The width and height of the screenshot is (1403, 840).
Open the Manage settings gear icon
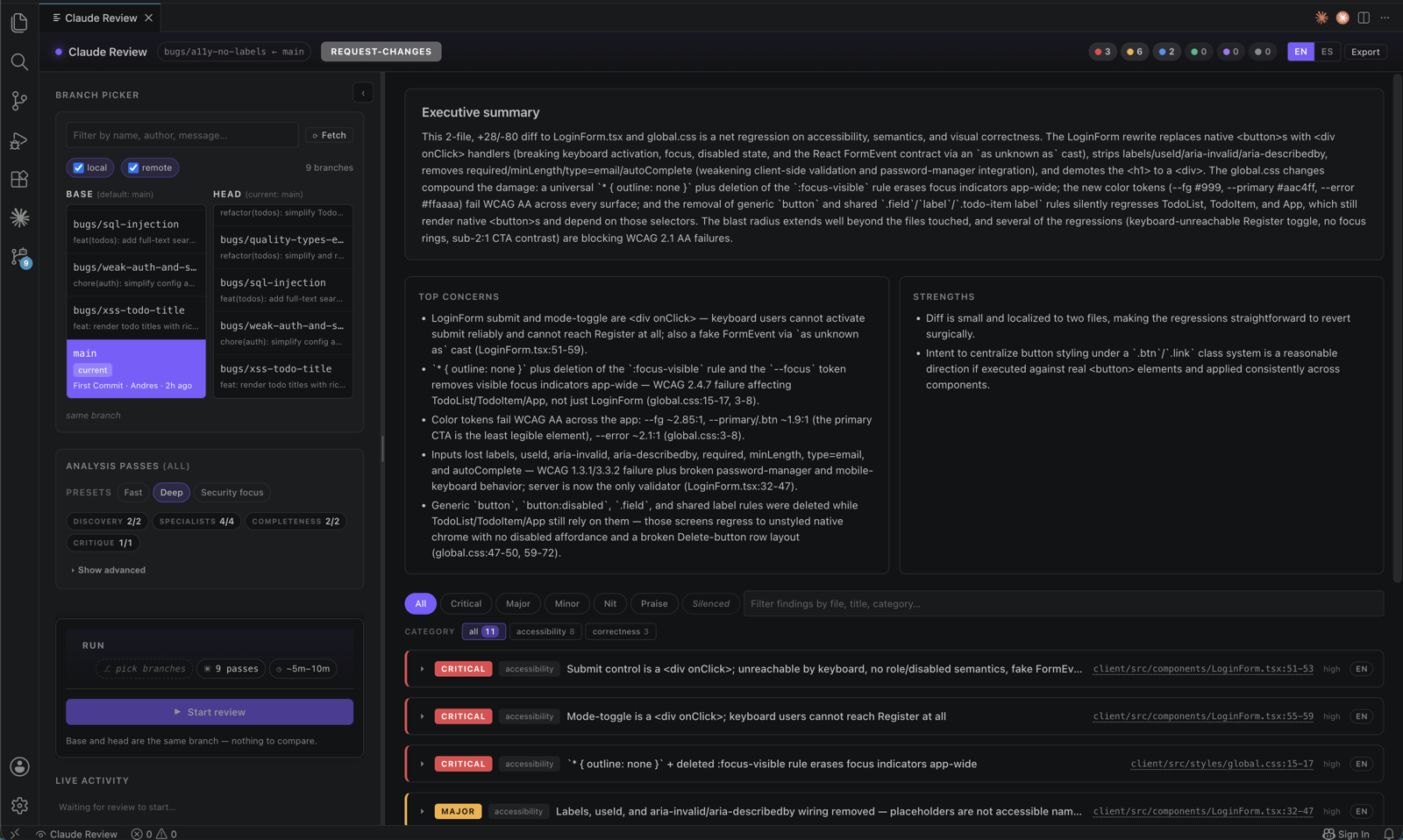(19, 805)
